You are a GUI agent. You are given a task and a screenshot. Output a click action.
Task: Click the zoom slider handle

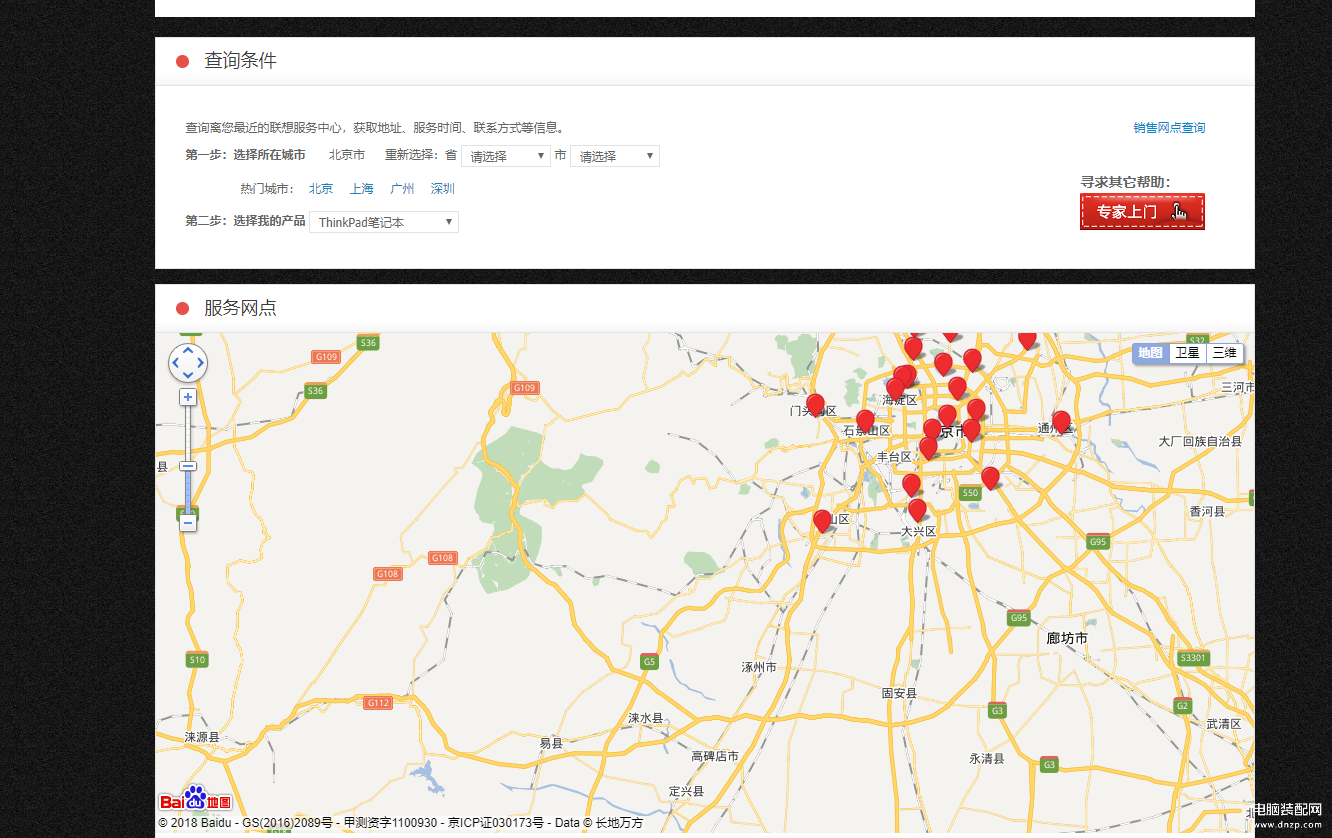[x=188, y=466]
